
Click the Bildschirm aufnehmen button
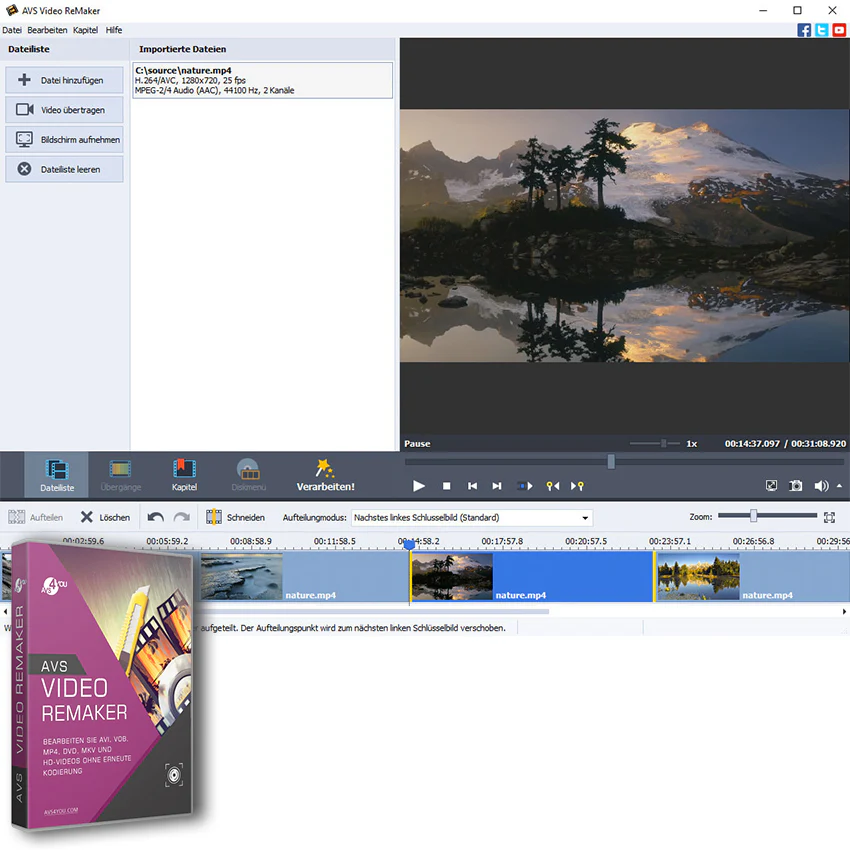(65, 140)
